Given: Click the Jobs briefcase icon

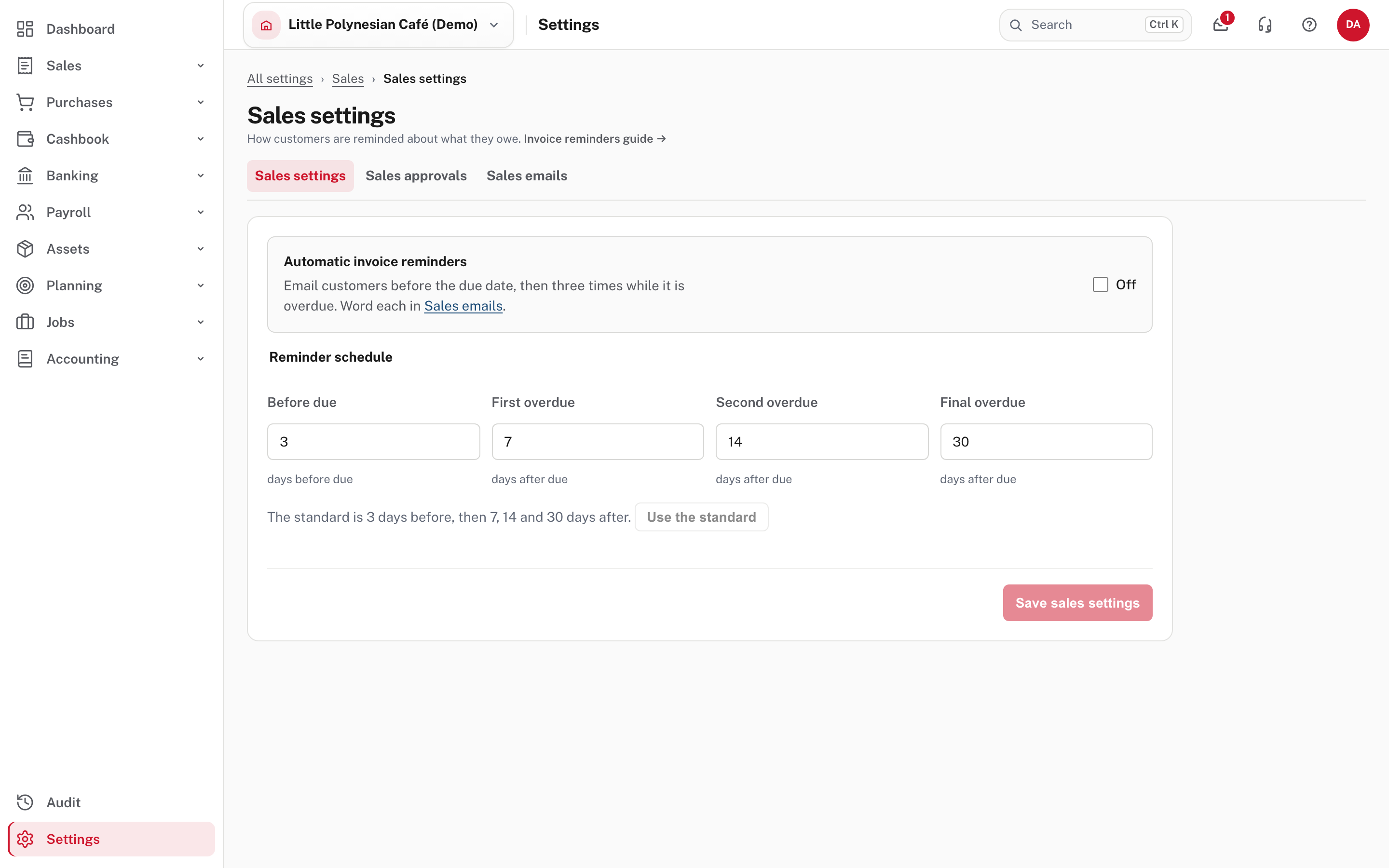Looking at the screenshot, I should [25, 322].
